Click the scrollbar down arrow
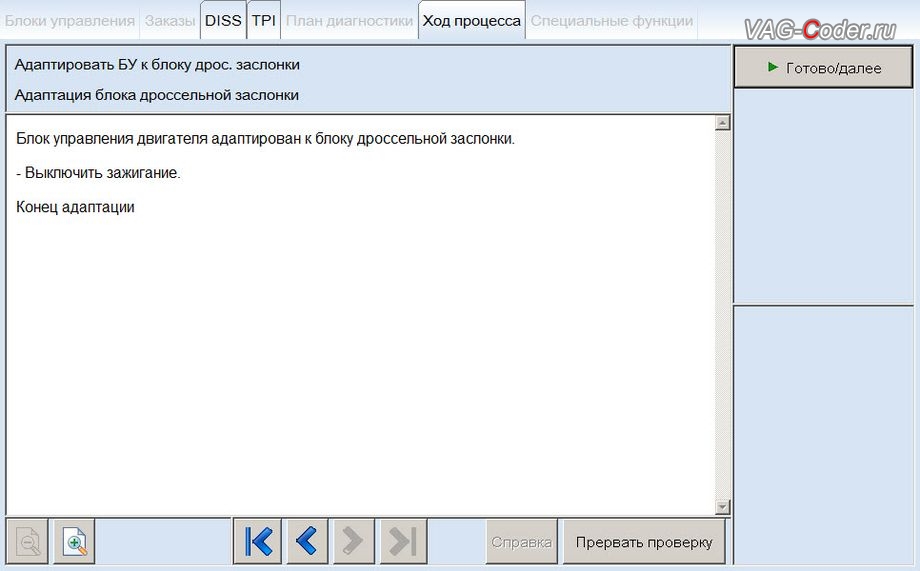This screenshot has width=920, height=571. point(722,506)
